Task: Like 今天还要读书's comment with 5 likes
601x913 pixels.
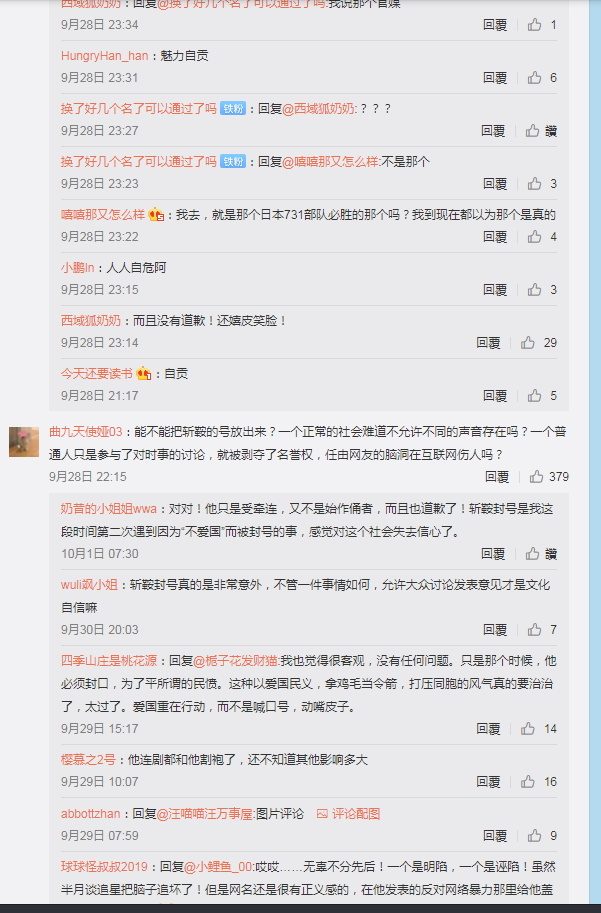Action: (534, 395)
